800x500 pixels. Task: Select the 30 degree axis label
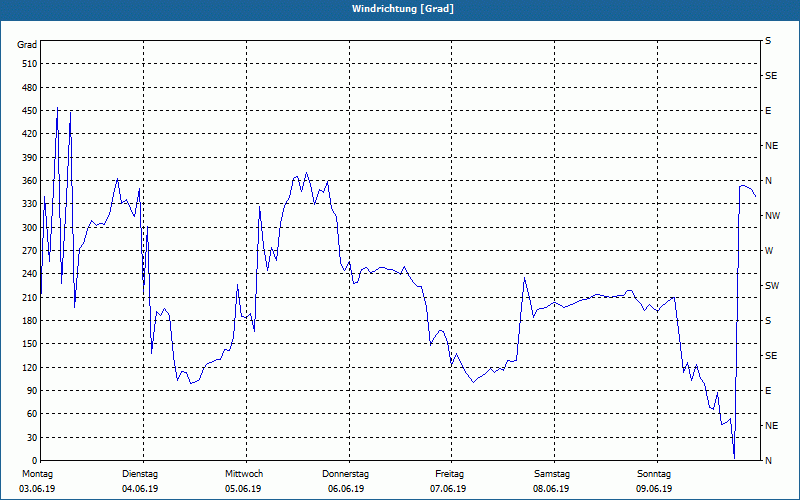(x=30, y=438)
